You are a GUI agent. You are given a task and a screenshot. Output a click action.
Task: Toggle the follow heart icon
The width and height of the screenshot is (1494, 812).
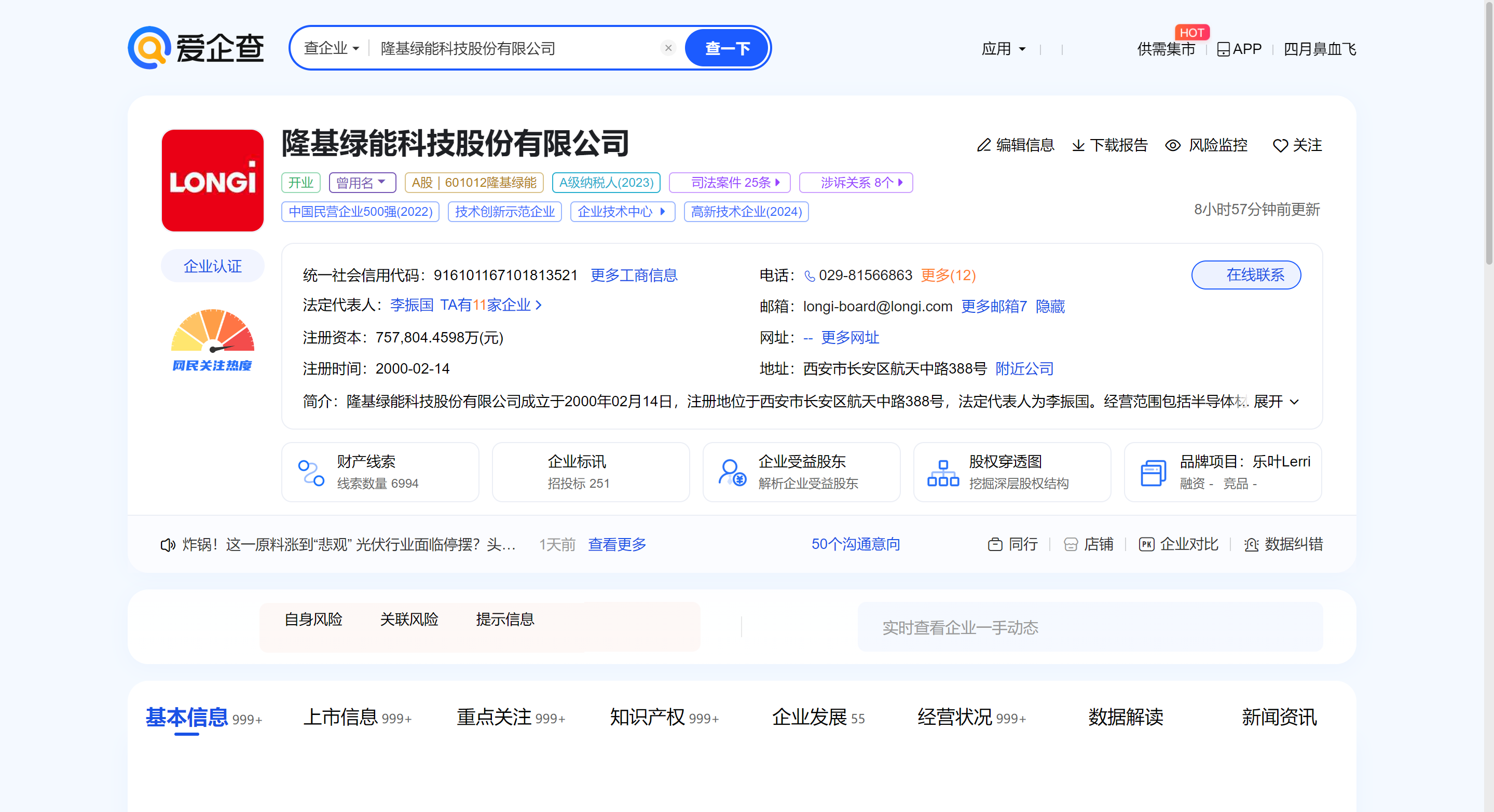(1280, 145)
